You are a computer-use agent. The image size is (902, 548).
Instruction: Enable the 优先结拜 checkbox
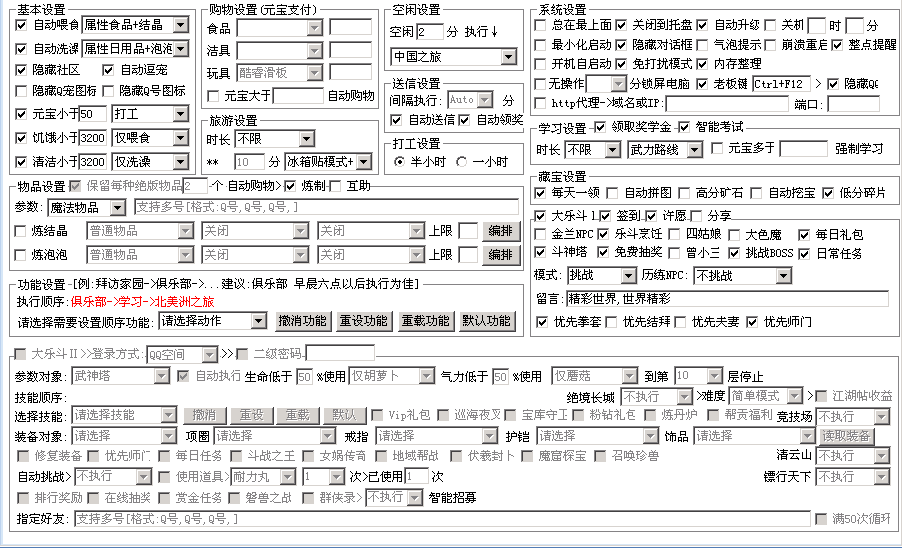pyautogui.click(x=611, y=322)
